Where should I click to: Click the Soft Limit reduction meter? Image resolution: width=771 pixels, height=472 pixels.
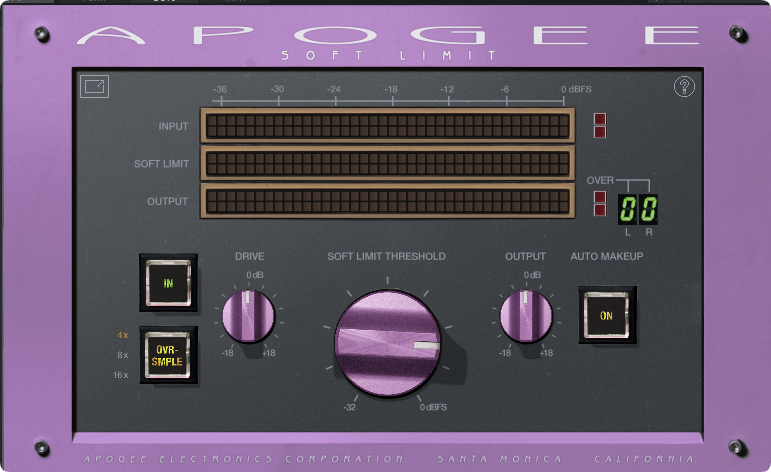coord(387,163)
